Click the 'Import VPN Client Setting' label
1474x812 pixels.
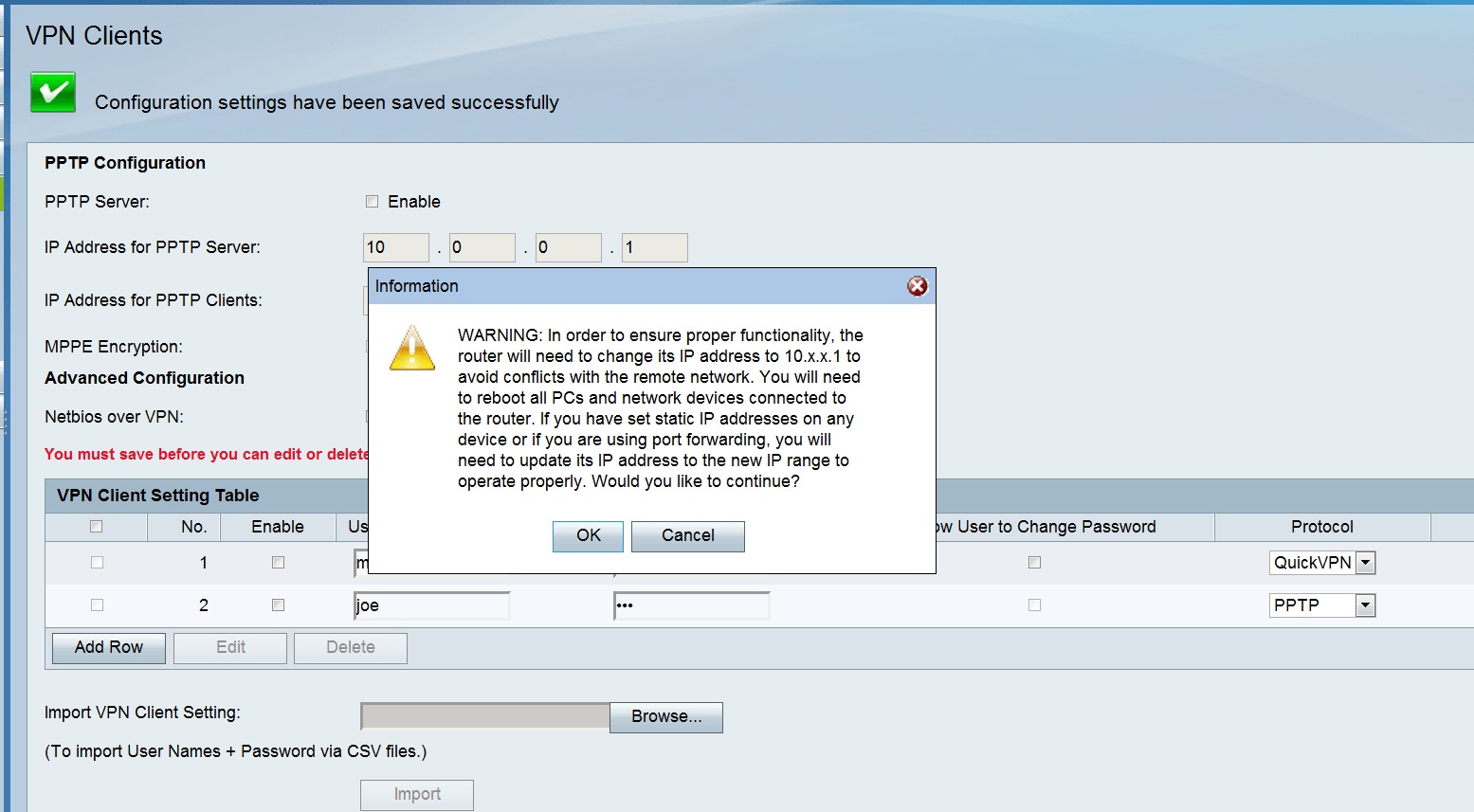point(142,713)
